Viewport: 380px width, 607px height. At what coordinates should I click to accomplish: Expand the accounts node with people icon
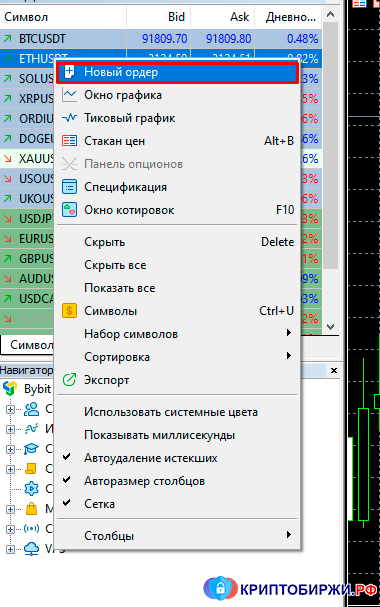coord(10,409)
